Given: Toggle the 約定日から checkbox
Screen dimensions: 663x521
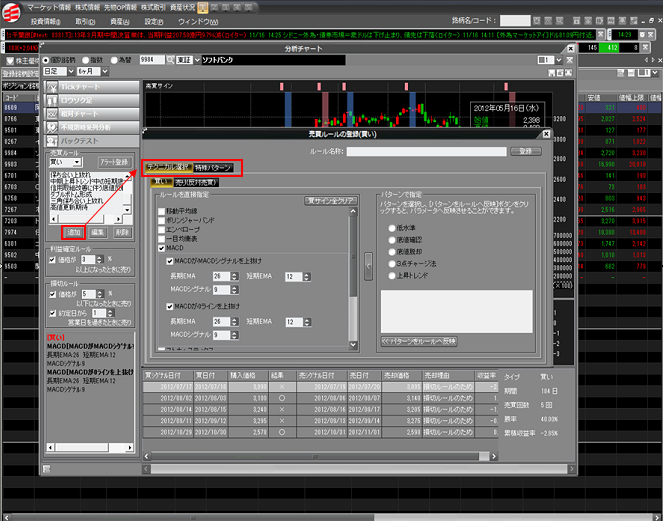Looking at the screenshot, I should (52, 313).
